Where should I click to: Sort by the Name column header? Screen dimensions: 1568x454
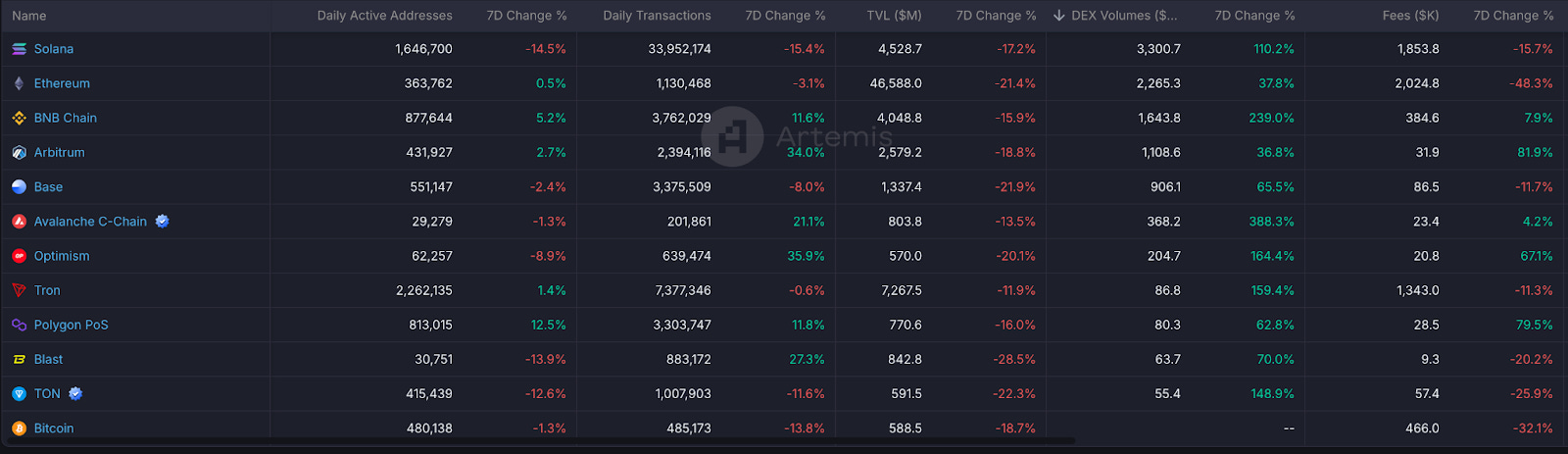(x=29, y=16)
